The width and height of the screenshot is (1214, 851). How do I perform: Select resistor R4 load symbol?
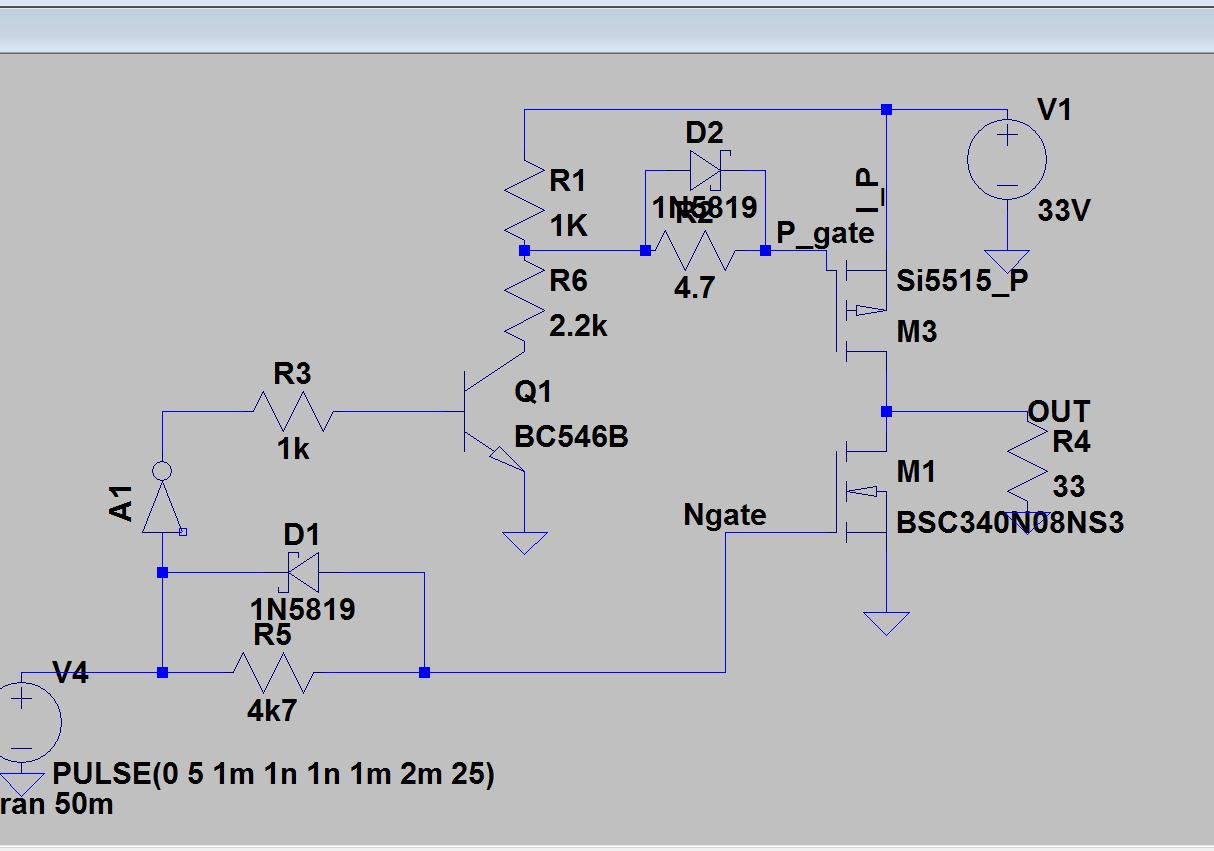pos(1028,463)
